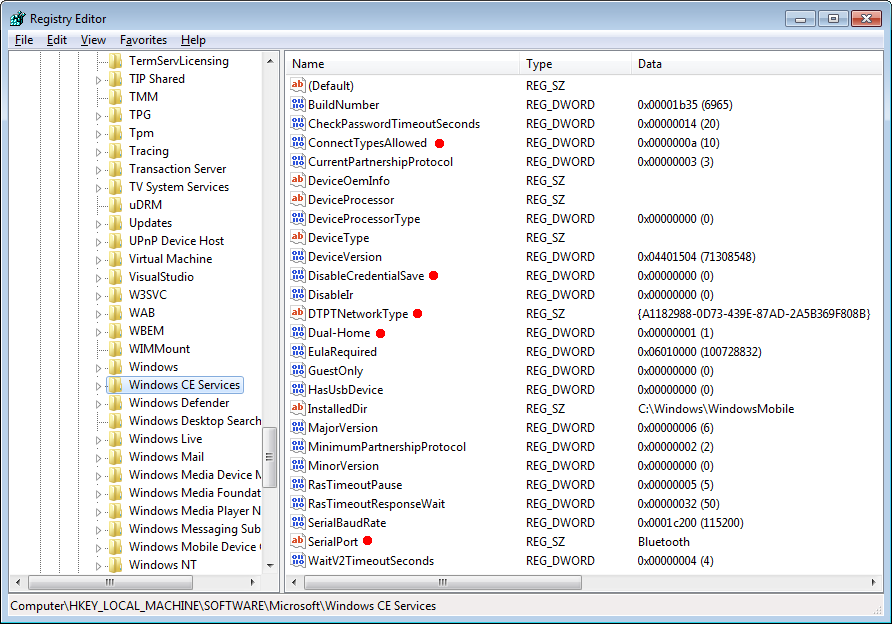Click the values pane horizontal scrollbar thumb
The width and height of the screenshot is (892, 624).
point(443,582)
